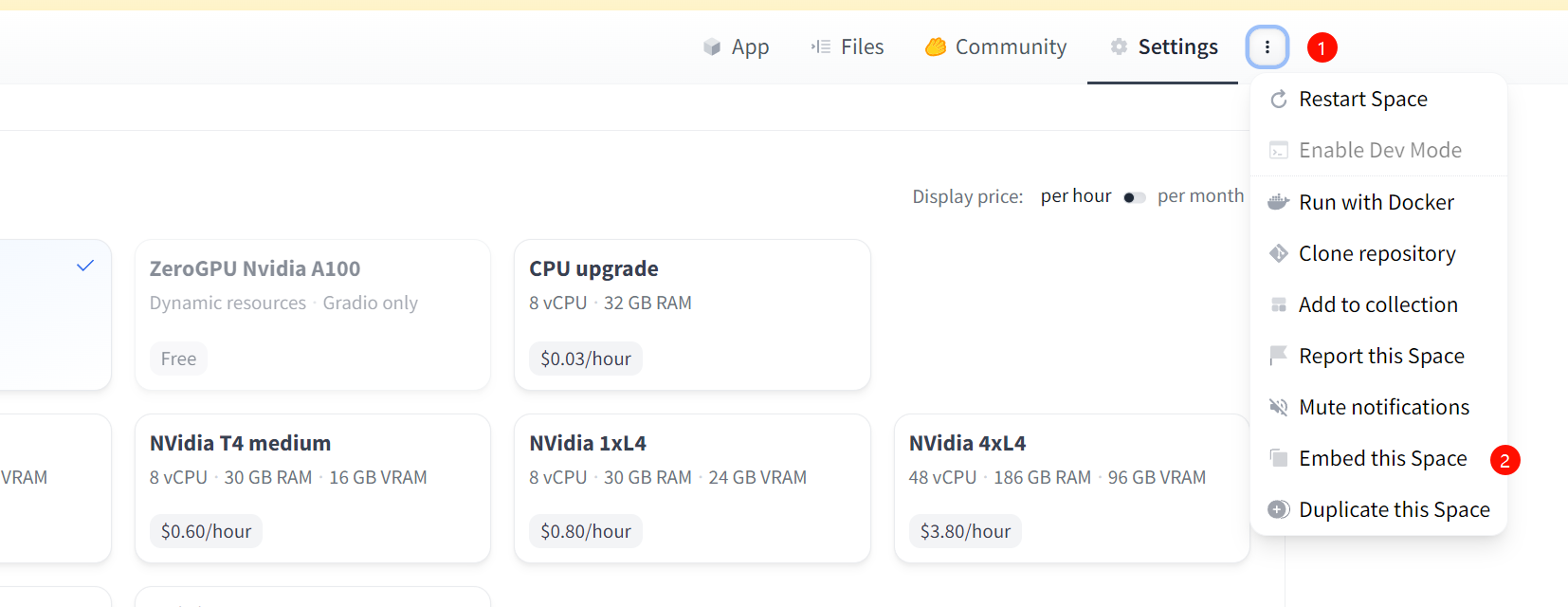
Task: Select the per month price label
Action: [x=1200, y=195]
